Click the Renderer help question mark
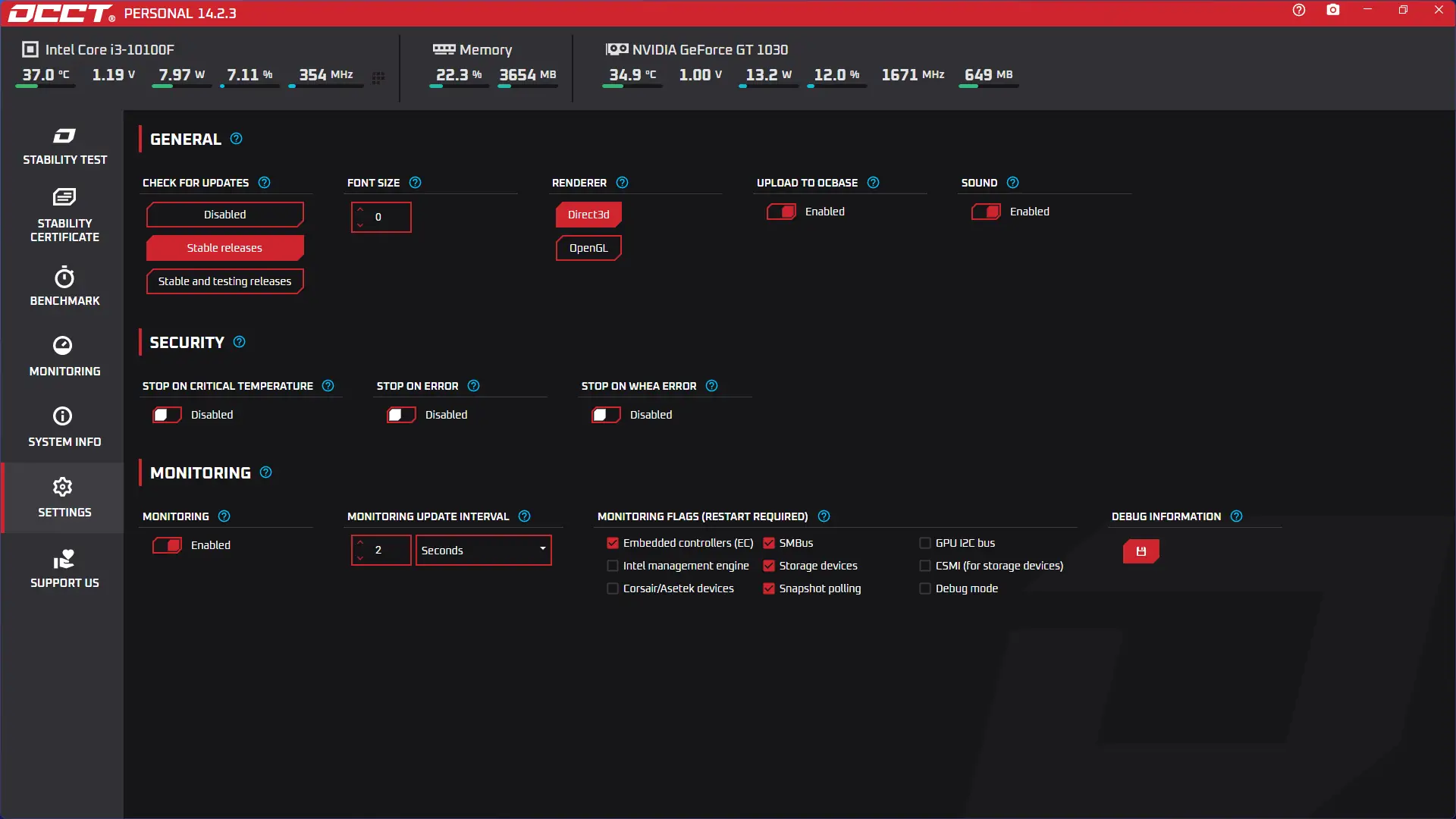This screenshot has height=819, width=1456. [622, 183]
